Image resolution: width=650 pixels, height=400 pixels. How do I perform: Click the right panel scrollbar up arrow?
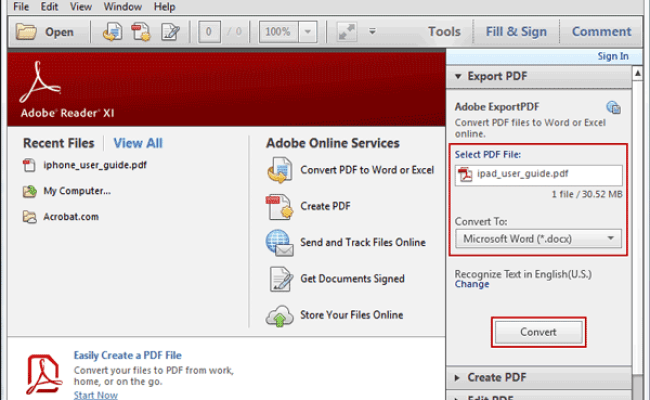[638, 74]
